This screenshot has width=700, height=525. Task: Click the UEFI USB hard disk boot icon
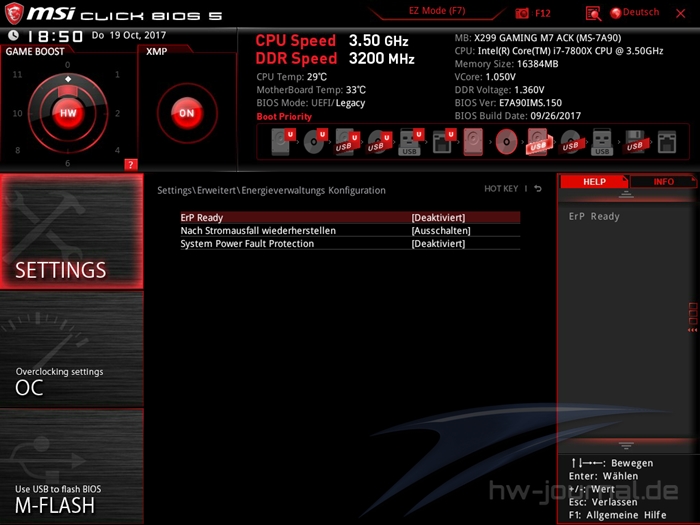click(347, 142)
